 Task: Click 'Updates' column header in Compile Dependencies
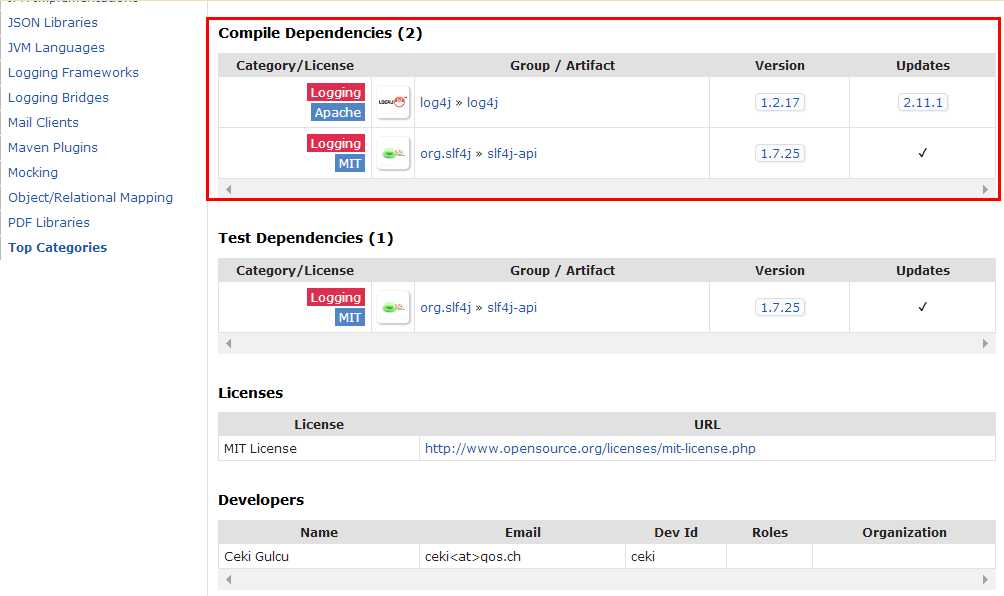tap(923, 65)
